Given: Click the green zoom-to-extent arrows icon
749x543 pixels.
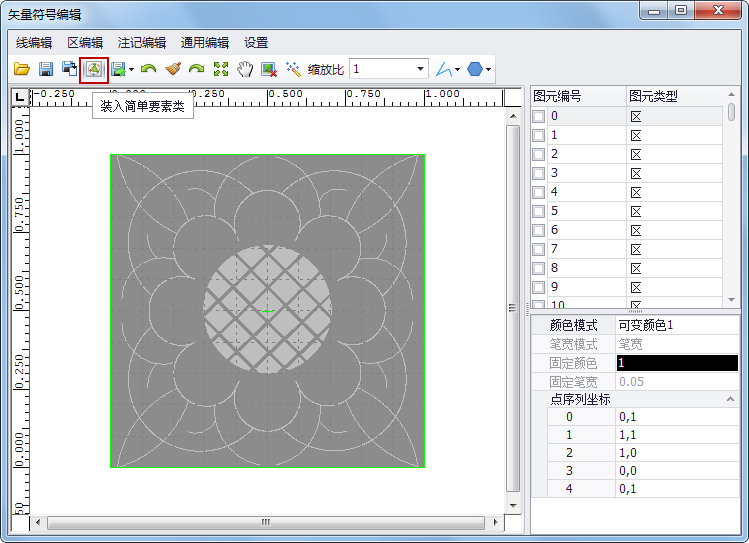Looking at the screenshot, I should pyautogui.click(x=221, y=69).
